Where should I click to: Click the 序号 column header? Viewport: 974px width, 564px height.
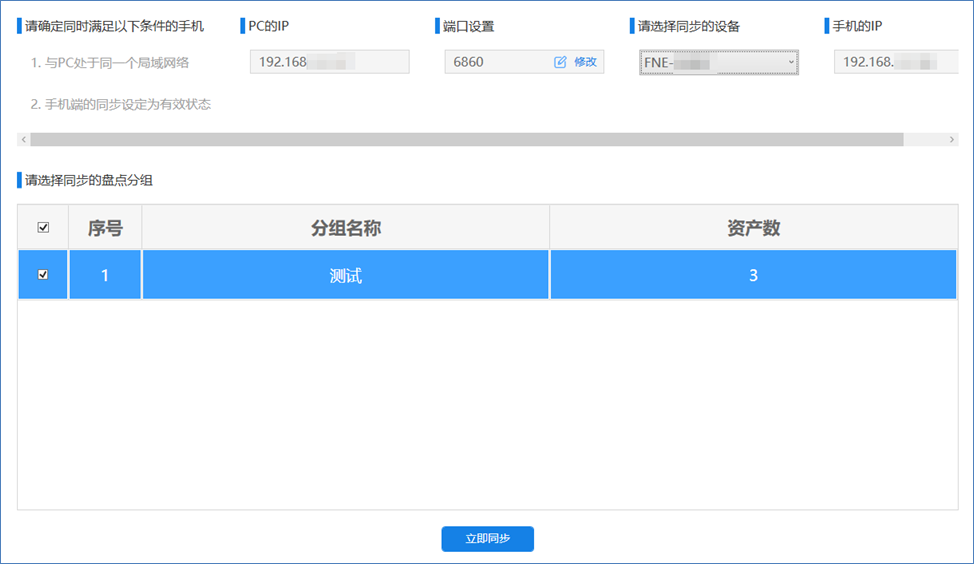click(105, 228)
